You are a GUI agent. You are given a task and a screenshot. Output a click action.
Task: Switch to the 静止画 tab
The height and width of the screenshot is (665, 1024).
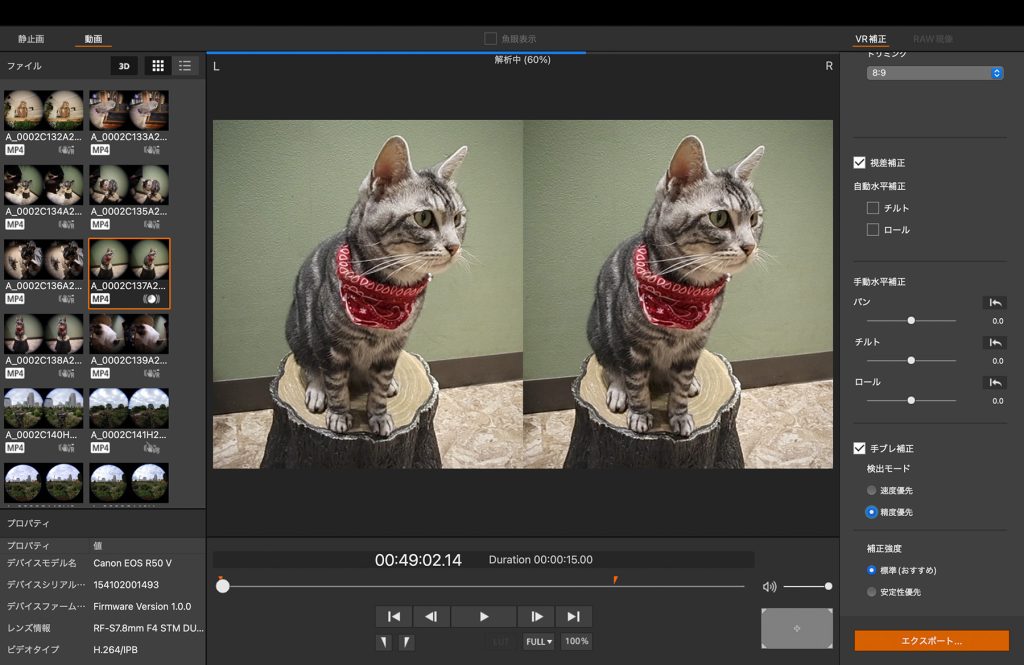coord(31,39)
